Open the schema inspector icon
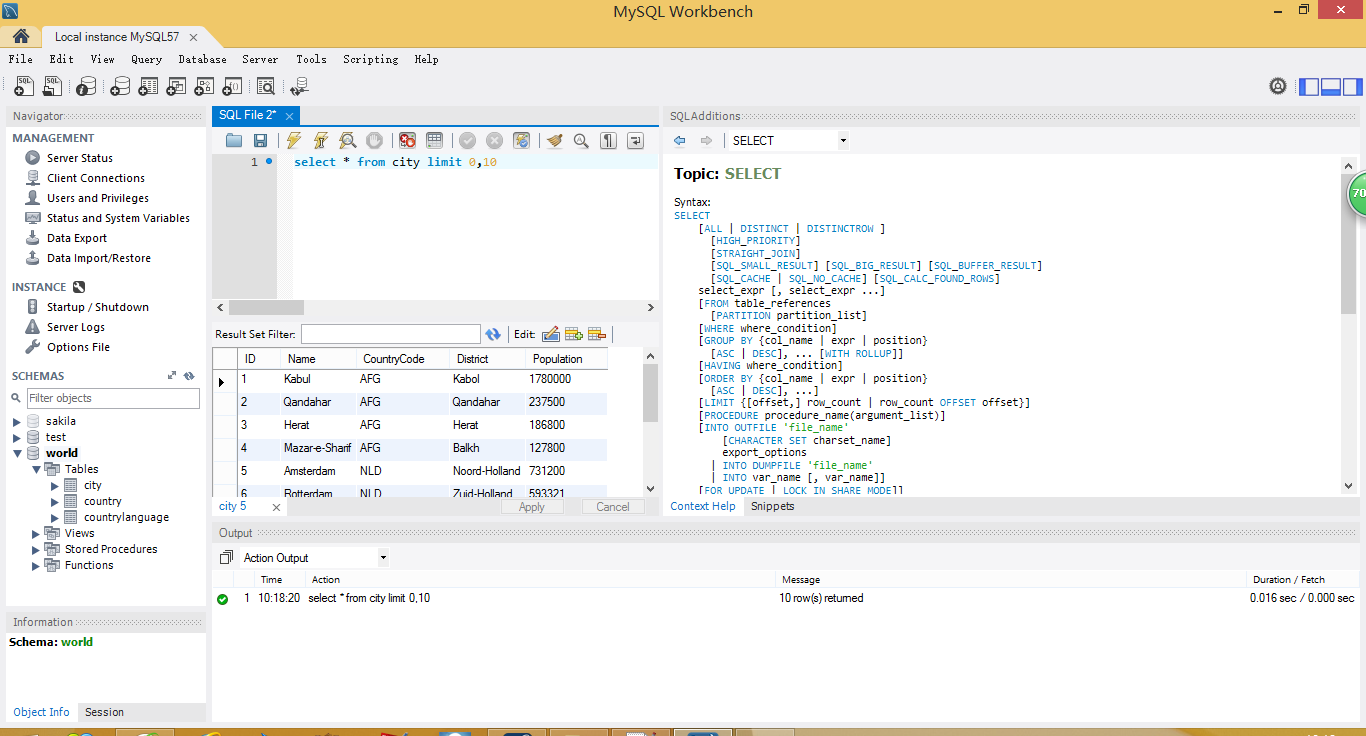 click(x=87, y=87)
